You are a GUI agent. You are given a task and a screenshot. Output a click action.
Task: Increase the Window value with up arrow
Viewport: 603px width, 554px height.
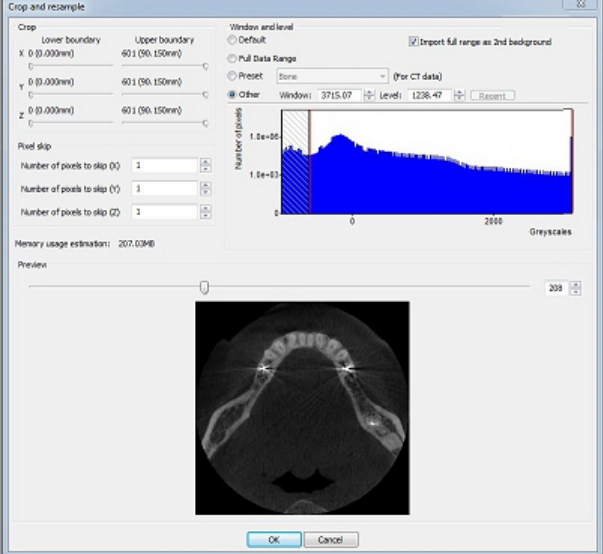[x=369, y=92]
